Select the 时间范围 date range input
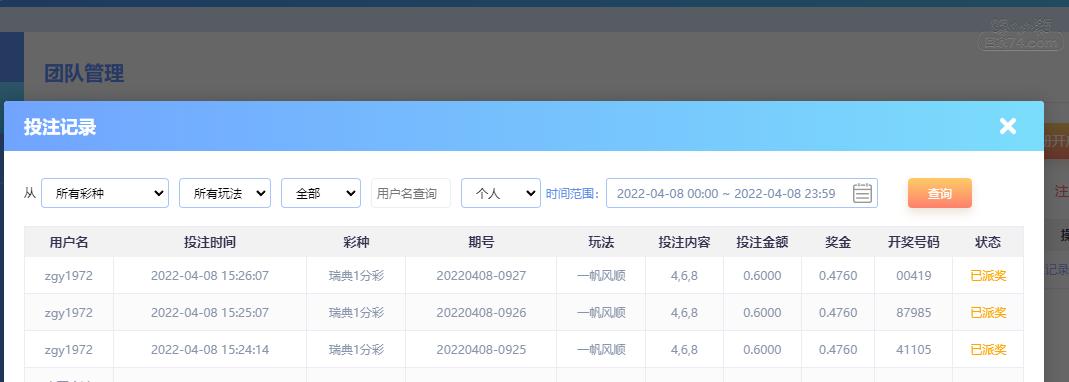This screenshot has width=1069, height=382. pos(742,193)
